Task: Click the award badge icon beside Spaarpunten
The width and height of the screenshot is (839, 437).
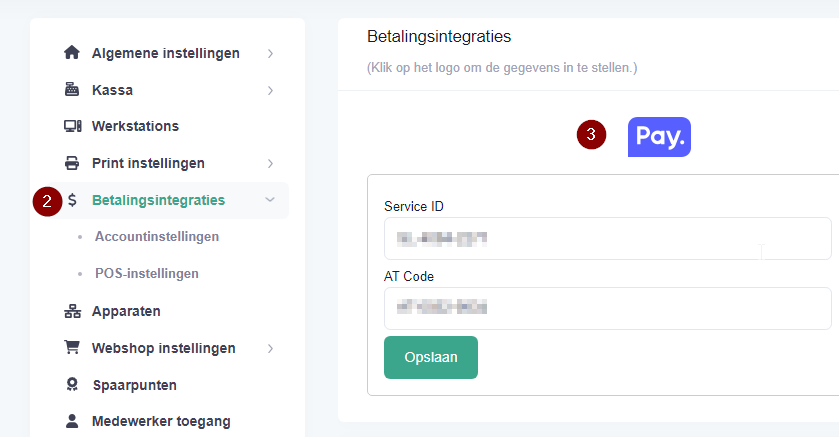Action: tap(72, 385)
